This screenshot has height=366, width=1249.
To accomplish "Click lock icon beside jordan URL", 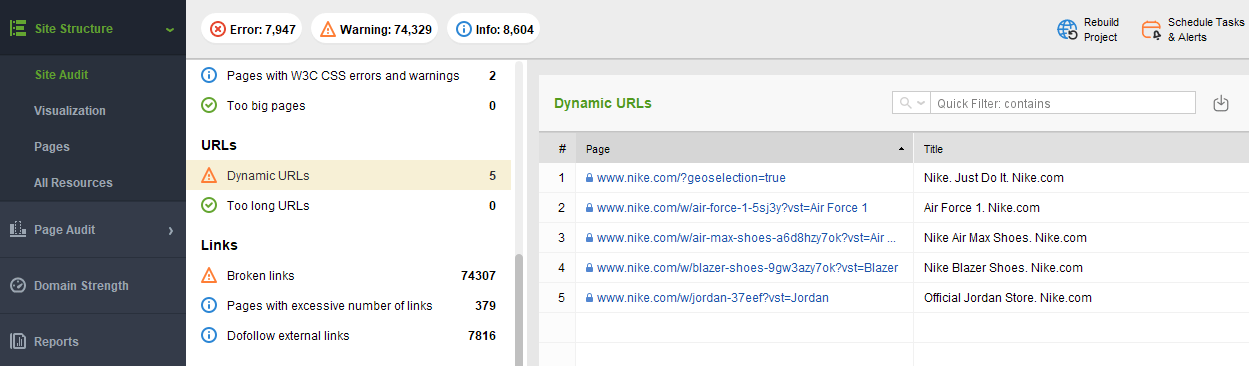I will tap(589, 298).
